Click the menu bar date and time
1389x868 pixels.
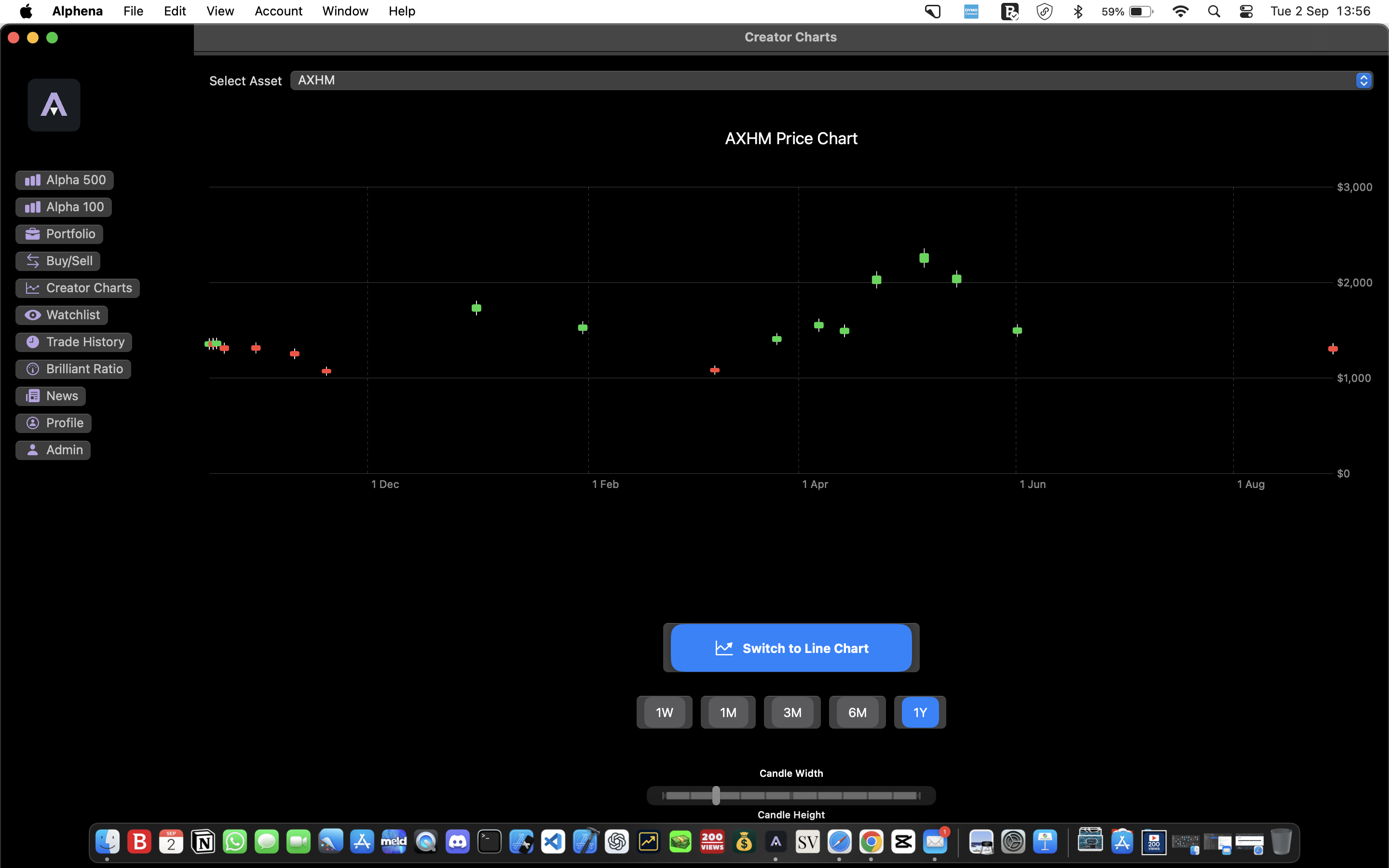pyautogui.click(x=1320, y=11)
